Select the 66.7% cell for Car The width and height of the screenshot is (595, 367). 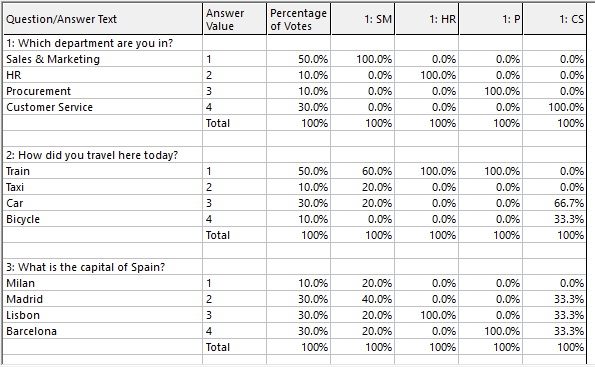tap(555, 203)
